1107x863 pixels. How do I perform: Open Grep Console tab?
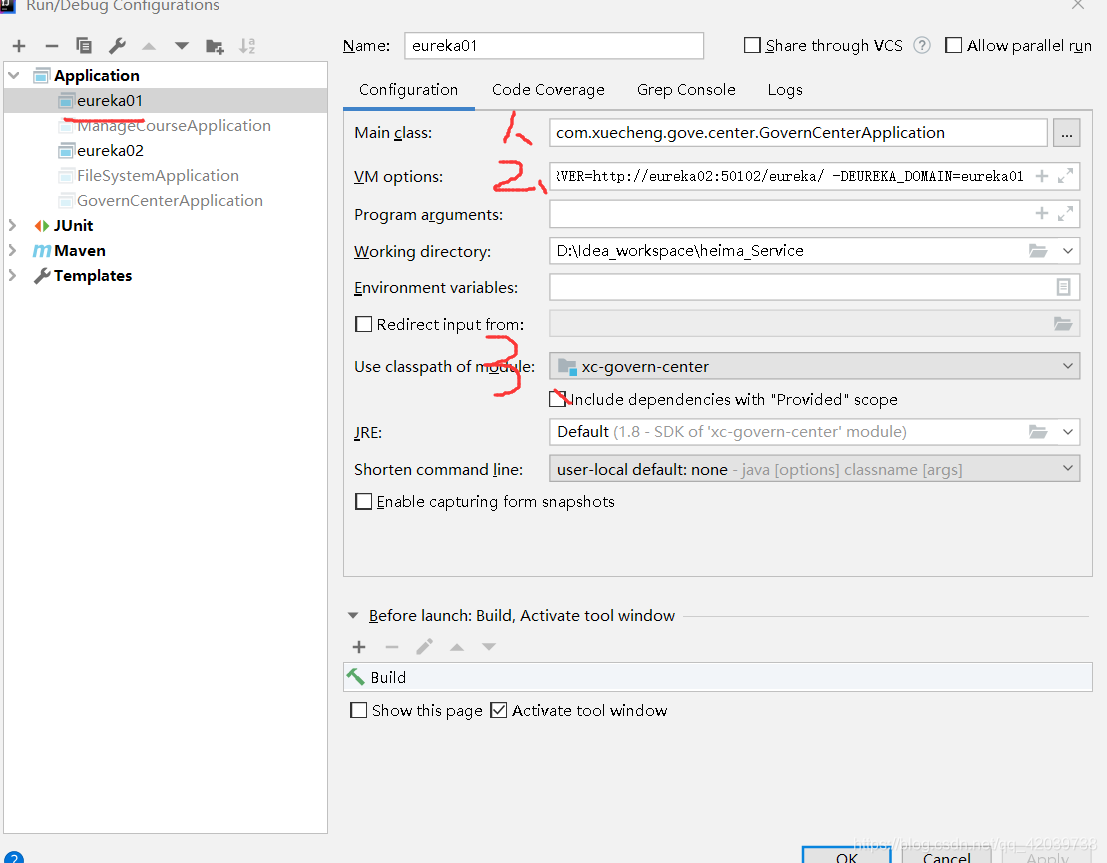tap(686, 90)
